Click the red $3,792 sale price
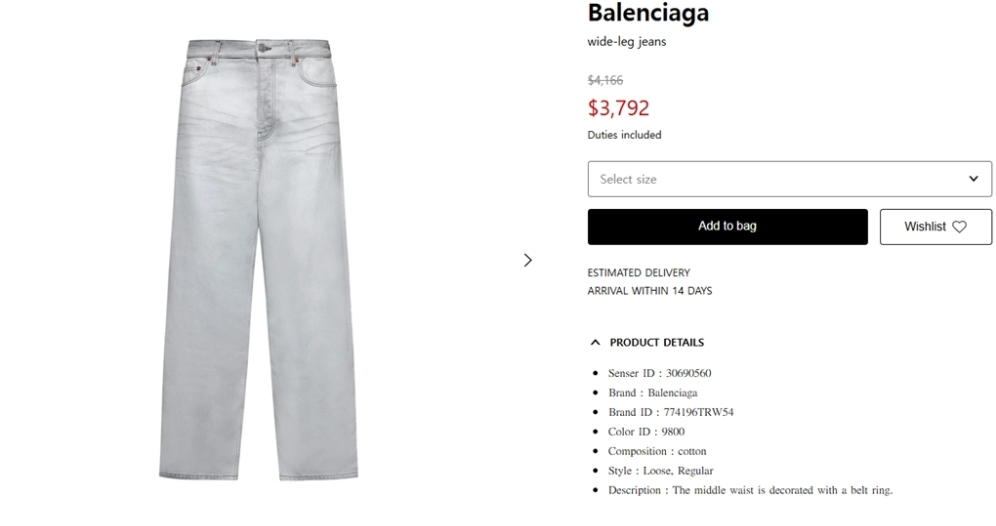Screen dimensions: 996x526 [619, 108]
